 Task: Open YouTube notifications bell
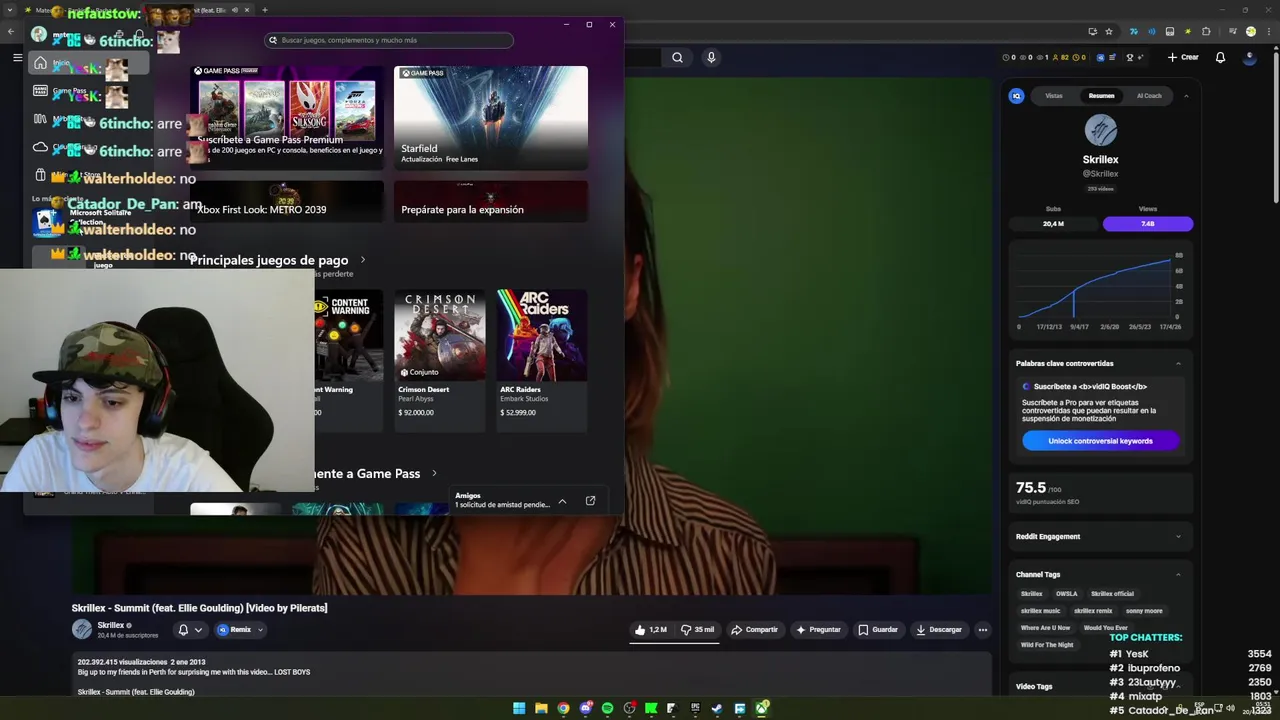pyautogui.click(x=1220, y=57)
